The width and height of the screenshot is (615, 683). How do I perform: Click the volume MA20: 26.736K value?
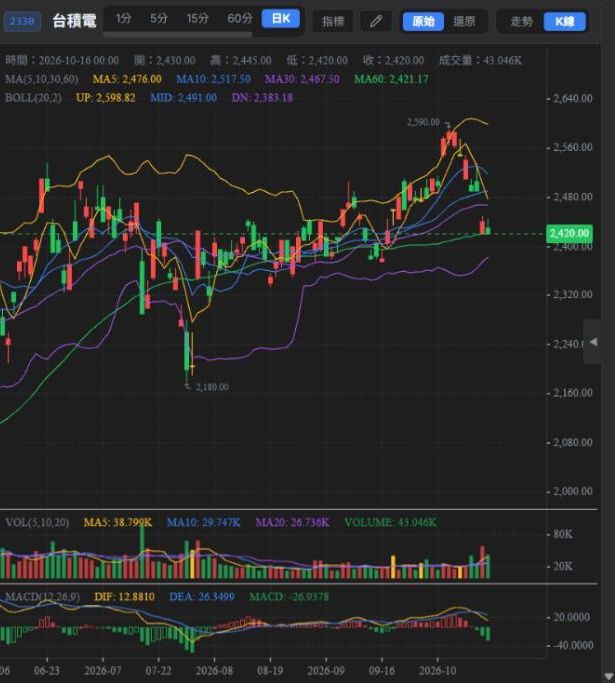tap(292, 522)
